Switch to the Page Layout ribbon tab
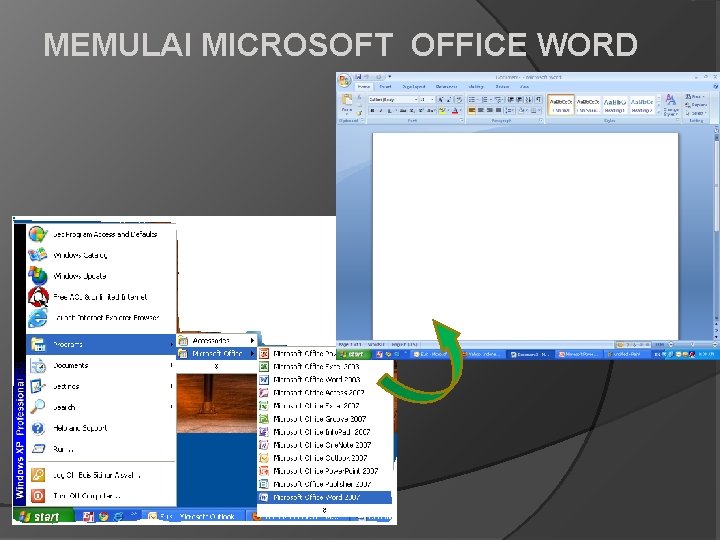720x540 pixels. point(414,87)
